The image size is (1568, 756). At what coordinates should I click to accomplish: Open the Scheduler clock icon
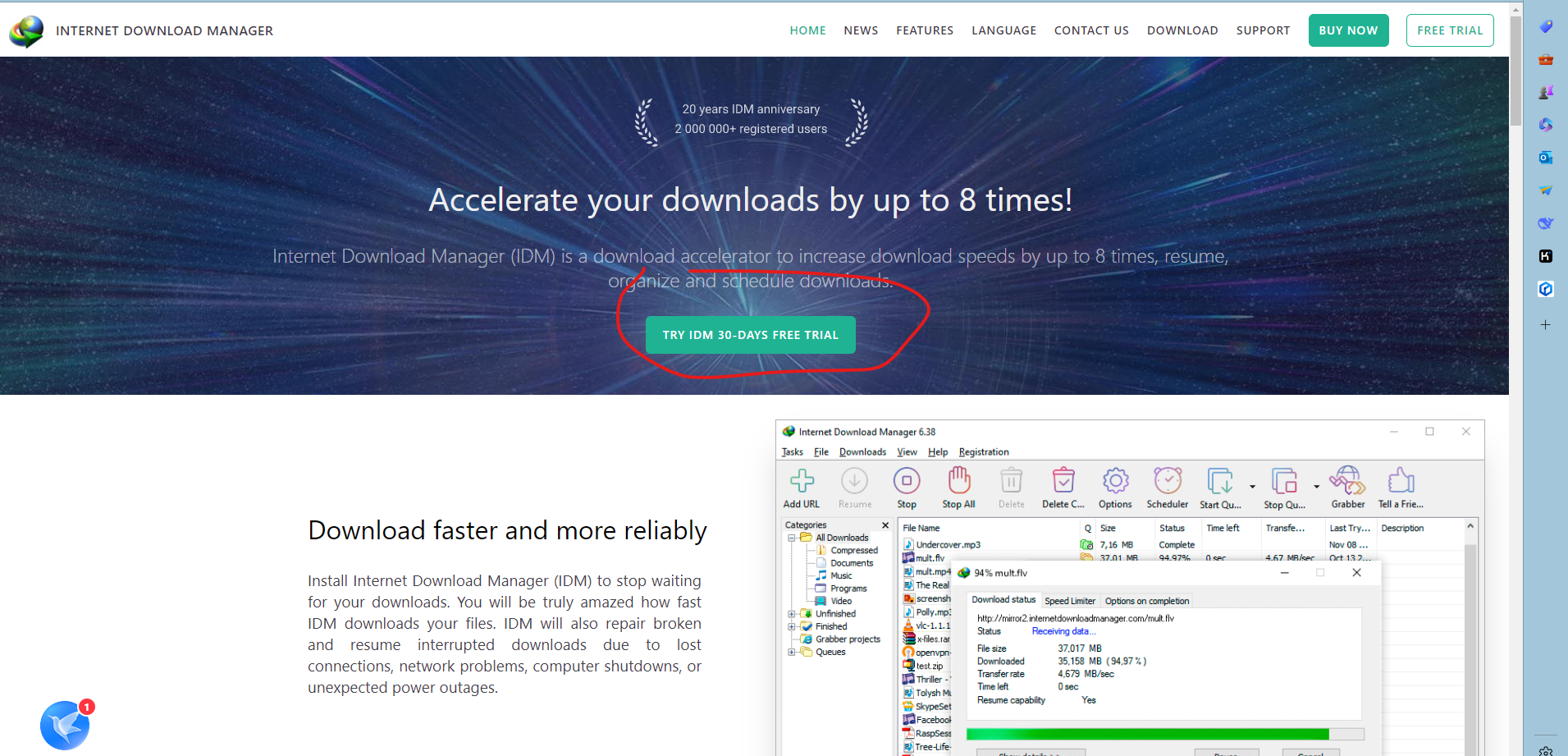1168,481
